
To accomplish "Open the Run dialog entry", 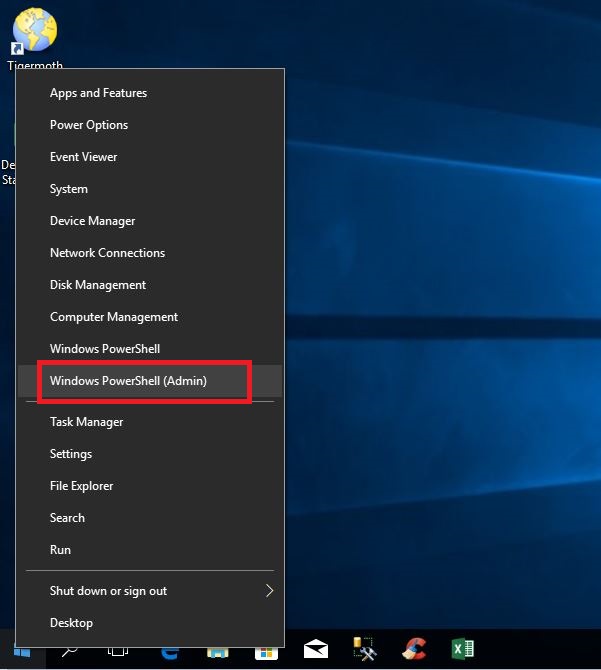I will point(150,550).
